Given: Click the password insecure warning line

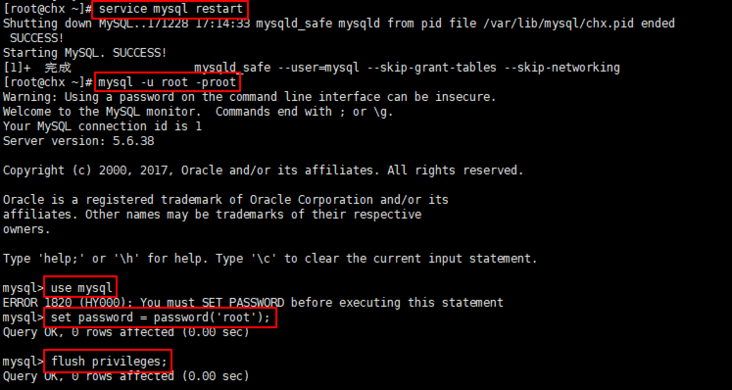Looking at the screenshot, I should pyautogui.click(x=249, y=97).
